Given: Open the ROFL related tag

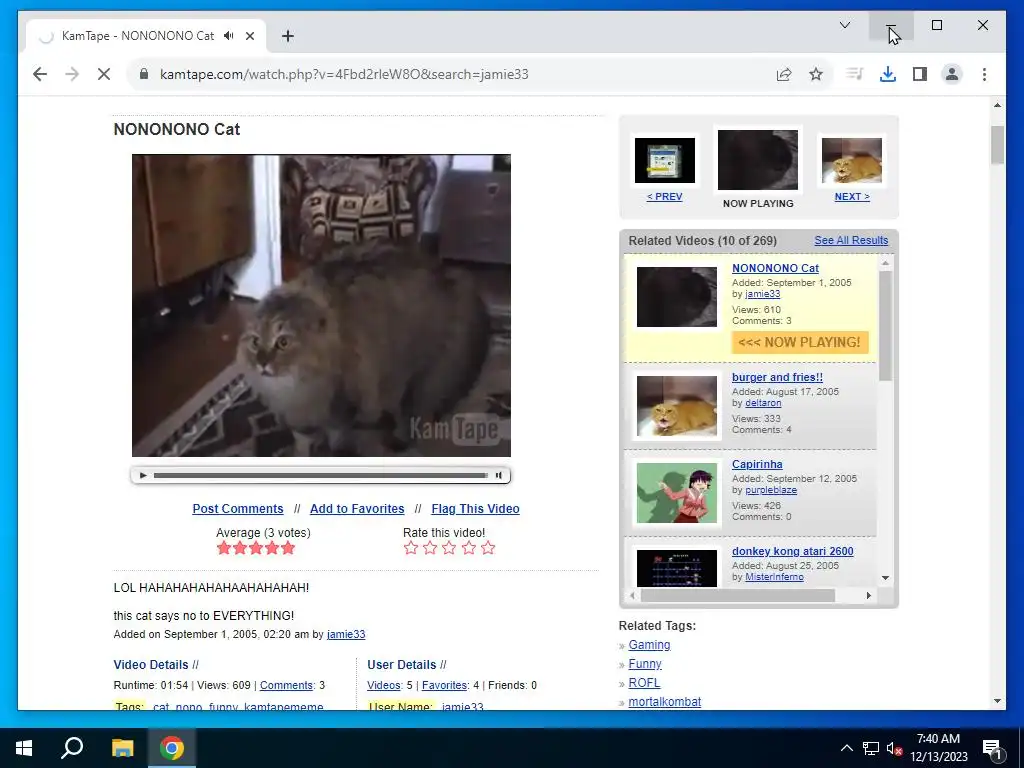Looking at the screenshot, I should point(644,682).
